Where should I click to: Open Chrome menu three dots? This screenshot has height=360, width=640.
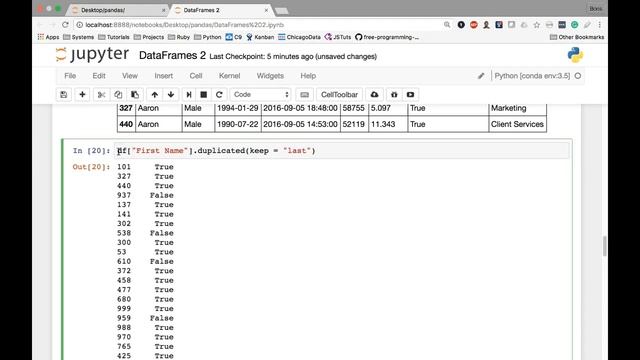[600, 25]
